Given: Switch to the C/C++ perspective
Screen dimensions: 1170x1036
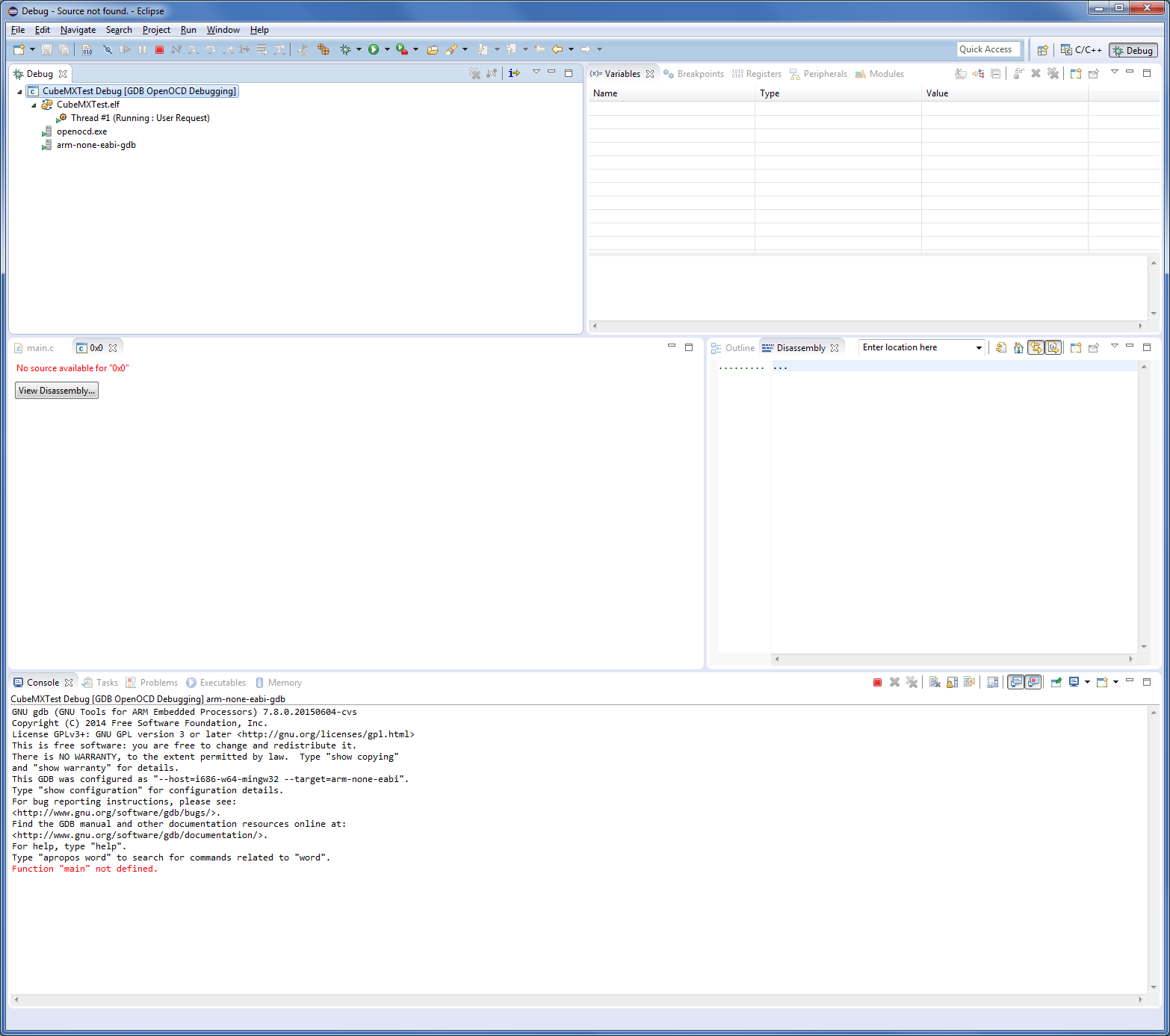Looking at the screenshot, I should point(1080,50).
